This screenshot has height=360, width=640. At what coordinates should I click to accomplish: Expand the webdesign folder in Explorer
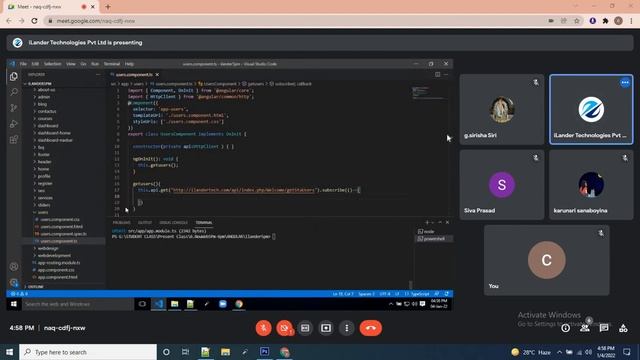pos(48,248)
